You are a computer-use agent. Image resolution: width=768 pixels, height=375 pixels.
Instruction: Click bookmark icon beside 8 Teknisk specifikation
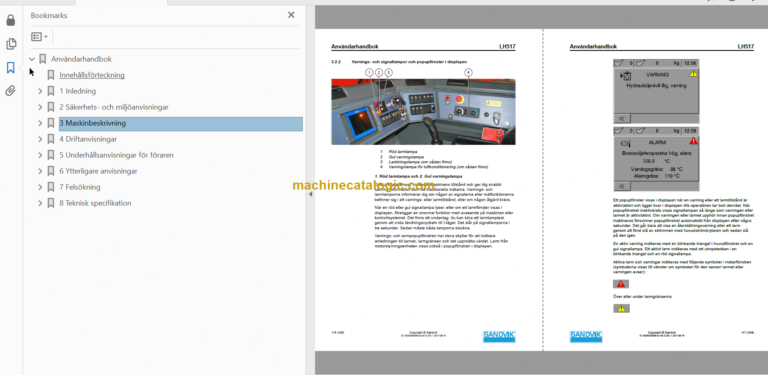pos(51,203)
